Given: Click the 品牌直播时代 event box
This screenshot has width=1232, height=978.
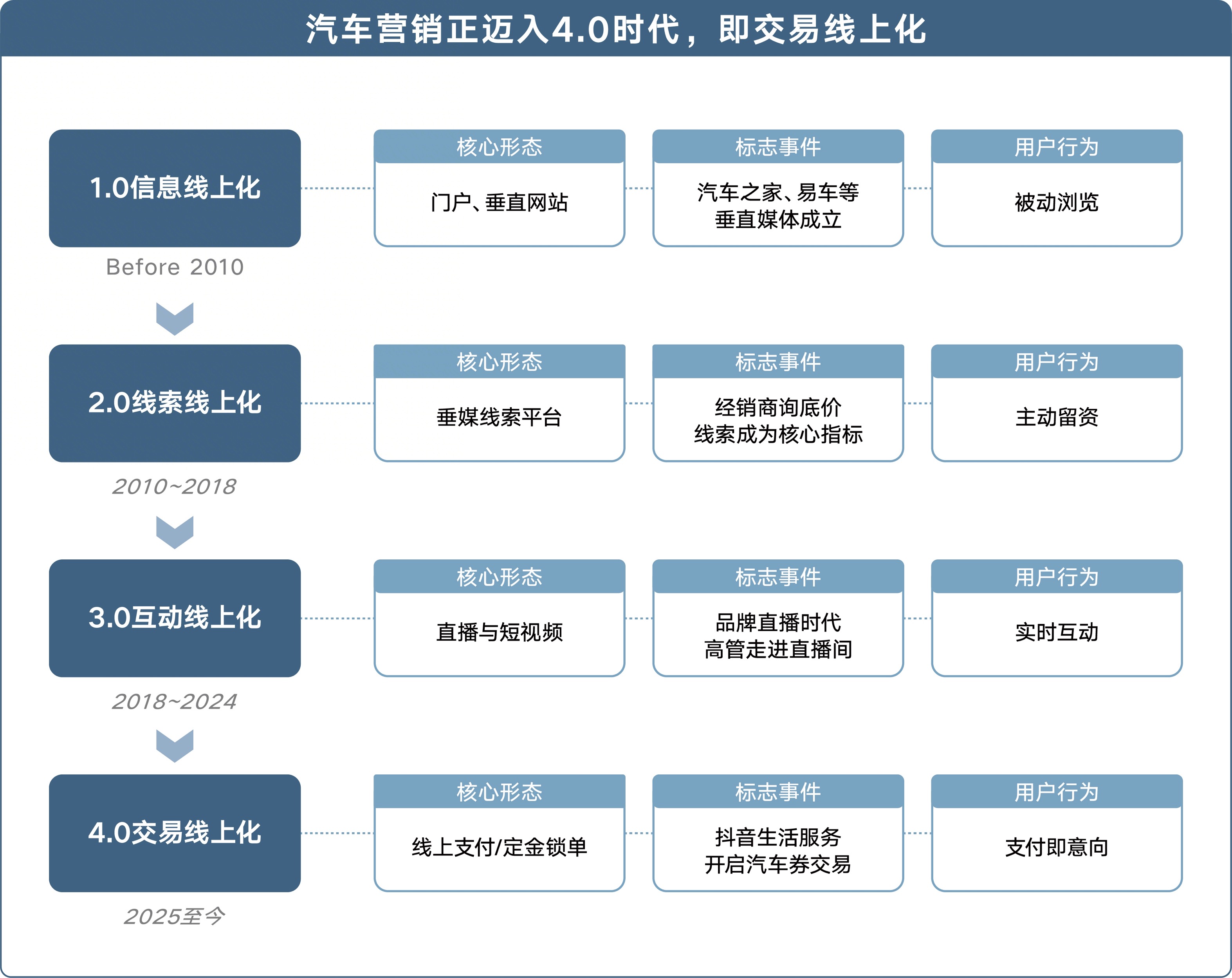Looking at the screenshot, I should pos(778,635).
